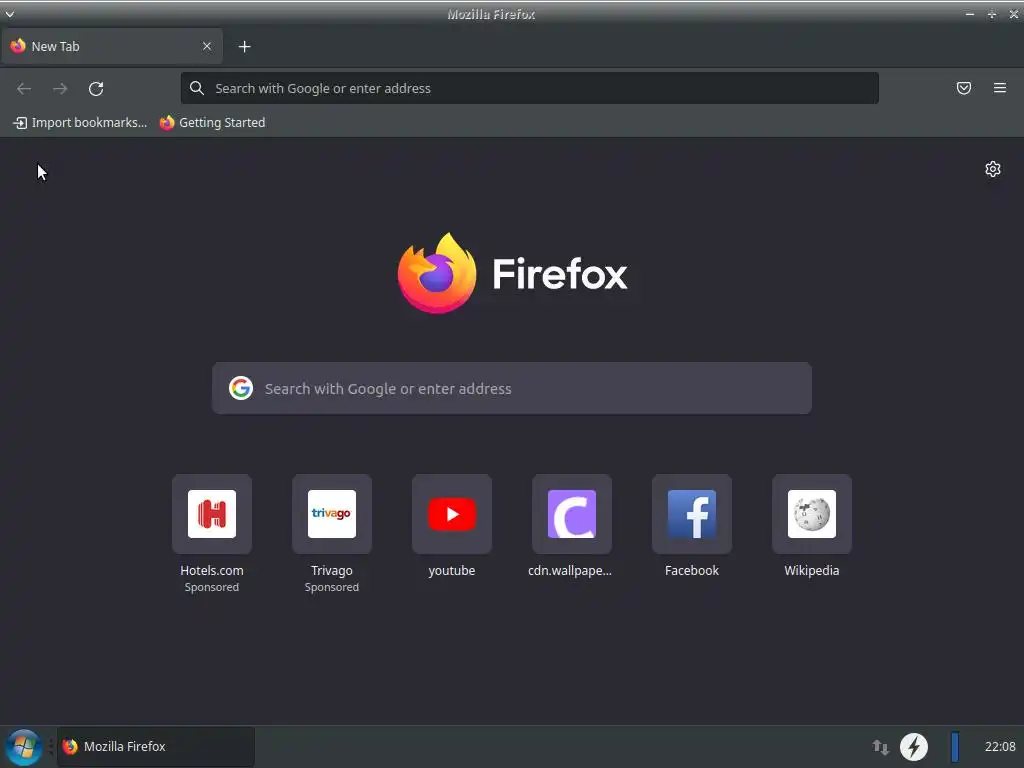
Task: Go forward using the forward arrow
Action: [x=60, y=88]
